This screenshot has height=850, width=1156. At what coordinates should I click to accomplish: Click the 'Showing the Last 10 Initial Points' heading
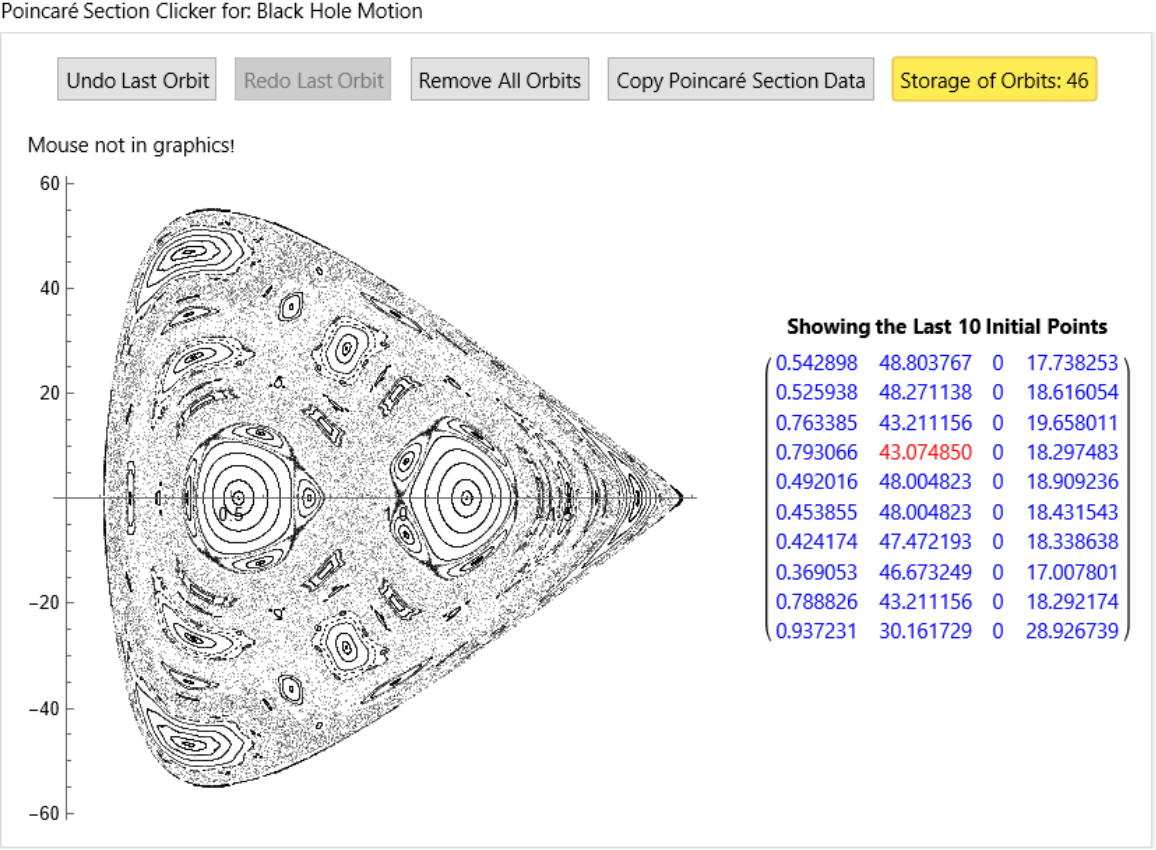point(946,327)
